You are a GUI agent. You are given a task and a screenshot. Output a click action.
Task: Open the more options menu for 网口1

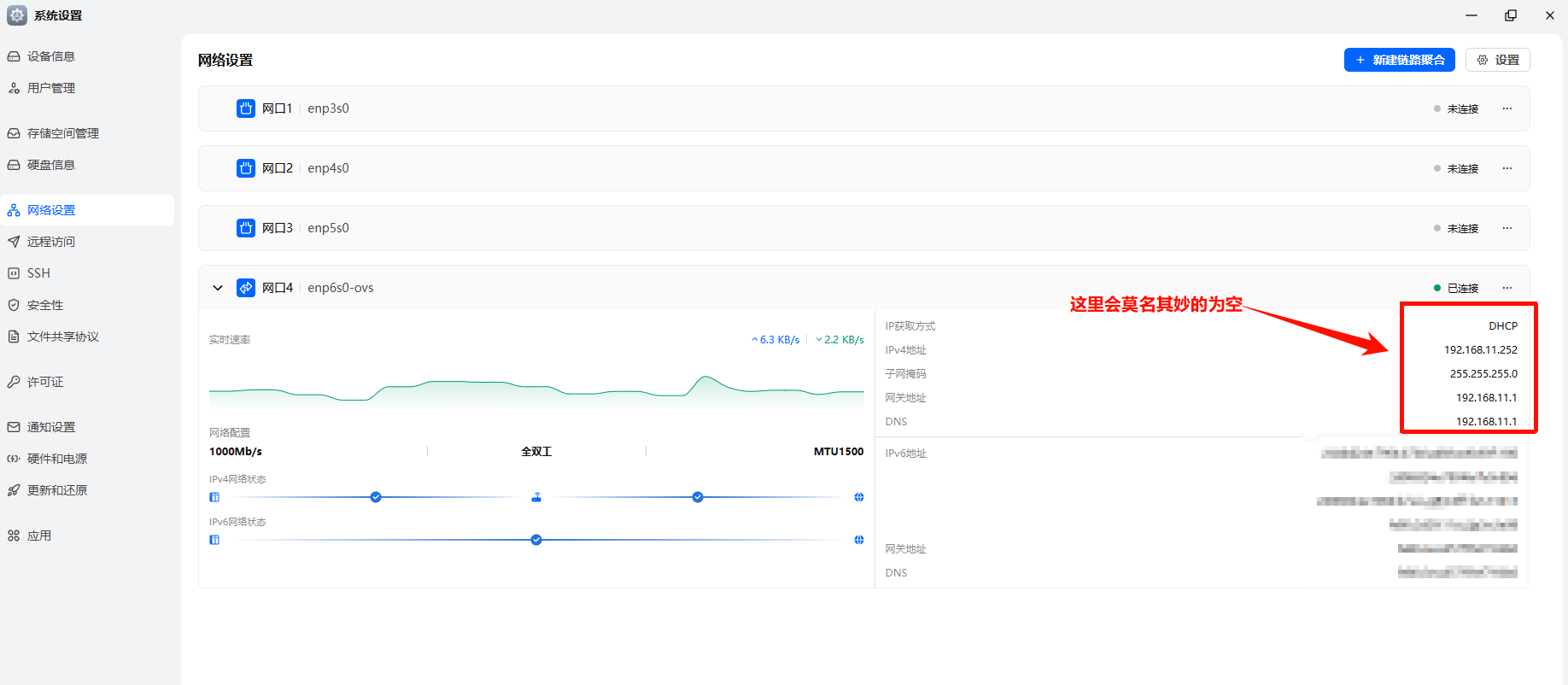(x=1507, y=108)
